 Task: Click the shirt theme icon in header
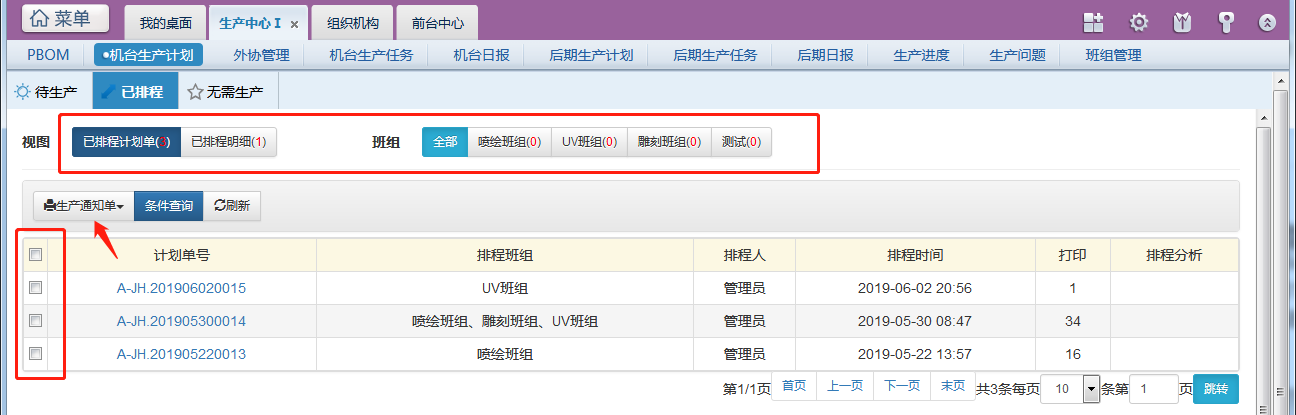(x=1182, y=22)
